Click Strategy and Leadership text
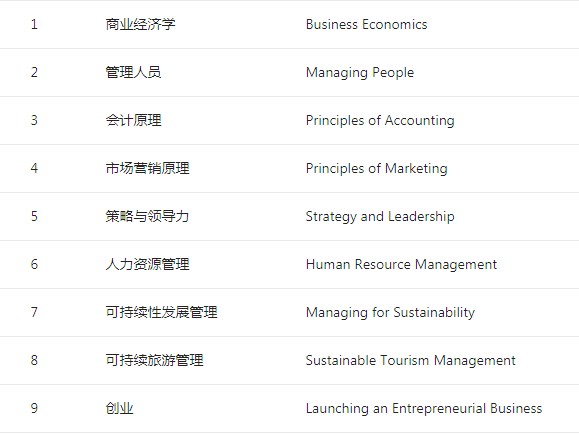Image resolution: width=579 pixels, height=434 pixels. point(380,216)
